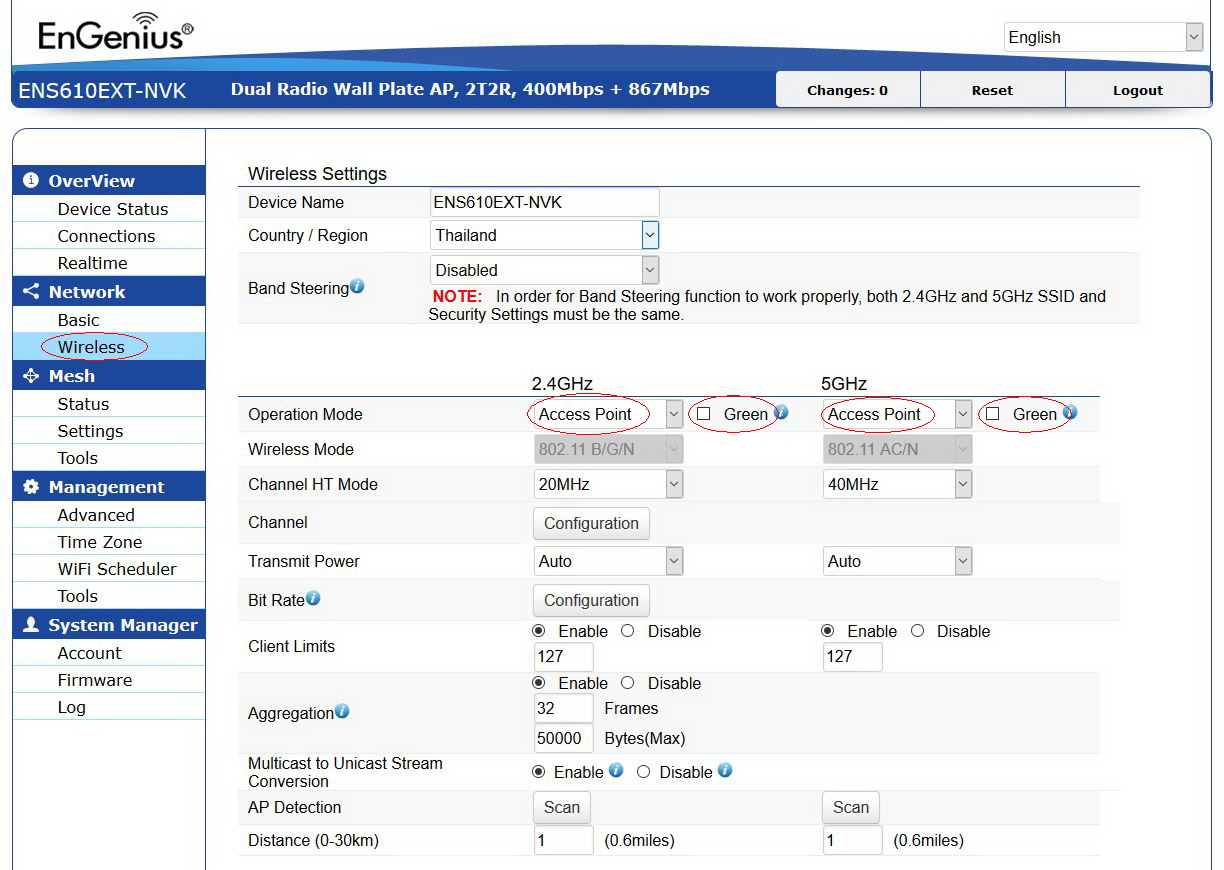
Task: Click info icon next to Multicast Disable
Action: tap(725, 770)
